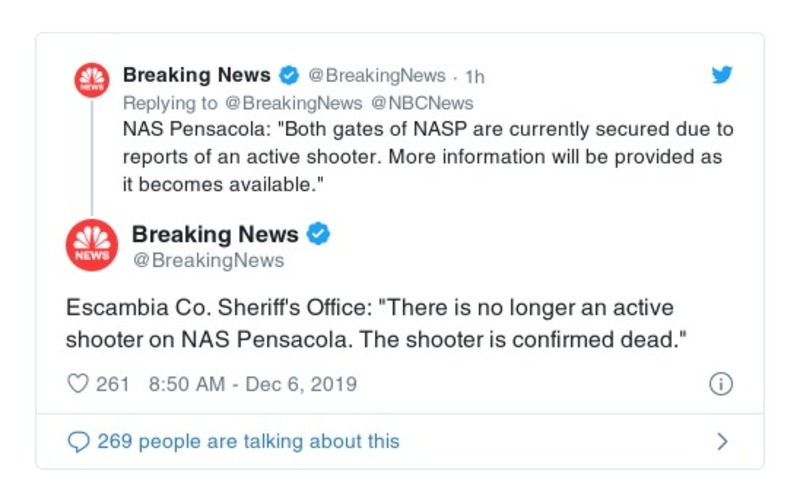Screen dimensions: 800x502
Task: Click the 261 likes count
Action: point(112,384)
